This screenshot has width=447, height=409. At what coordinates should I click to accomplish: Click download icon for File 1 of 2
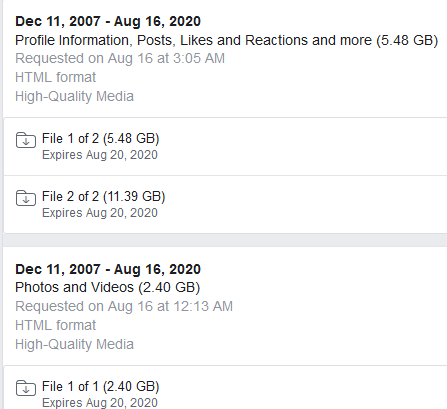26,140
